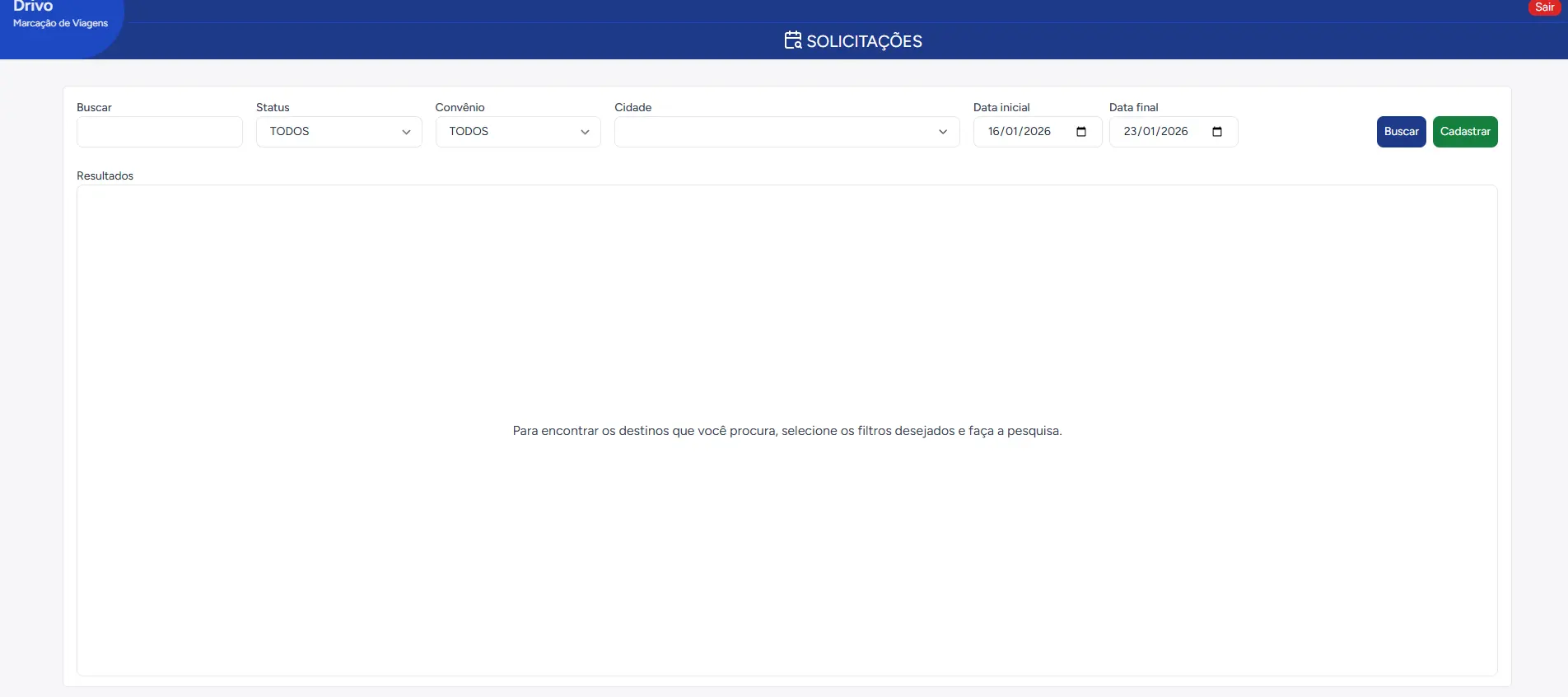The width and height of the screenshot is (1568, 697).
Task: Click the 'Marcação de Viagens' subtitle
Action: (60, 23)
